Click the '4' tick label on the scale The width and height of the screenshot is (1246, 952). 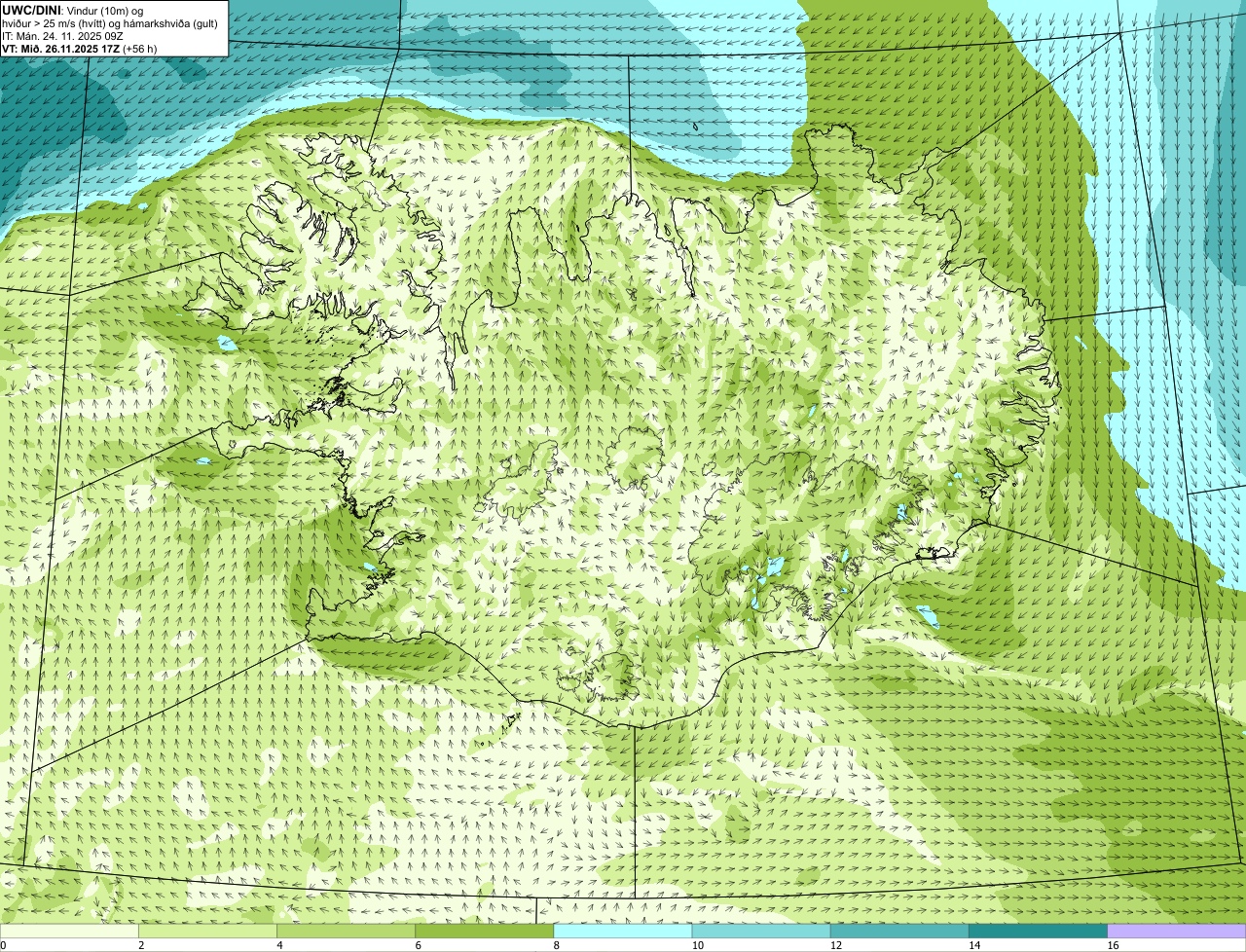coord(279,945)
